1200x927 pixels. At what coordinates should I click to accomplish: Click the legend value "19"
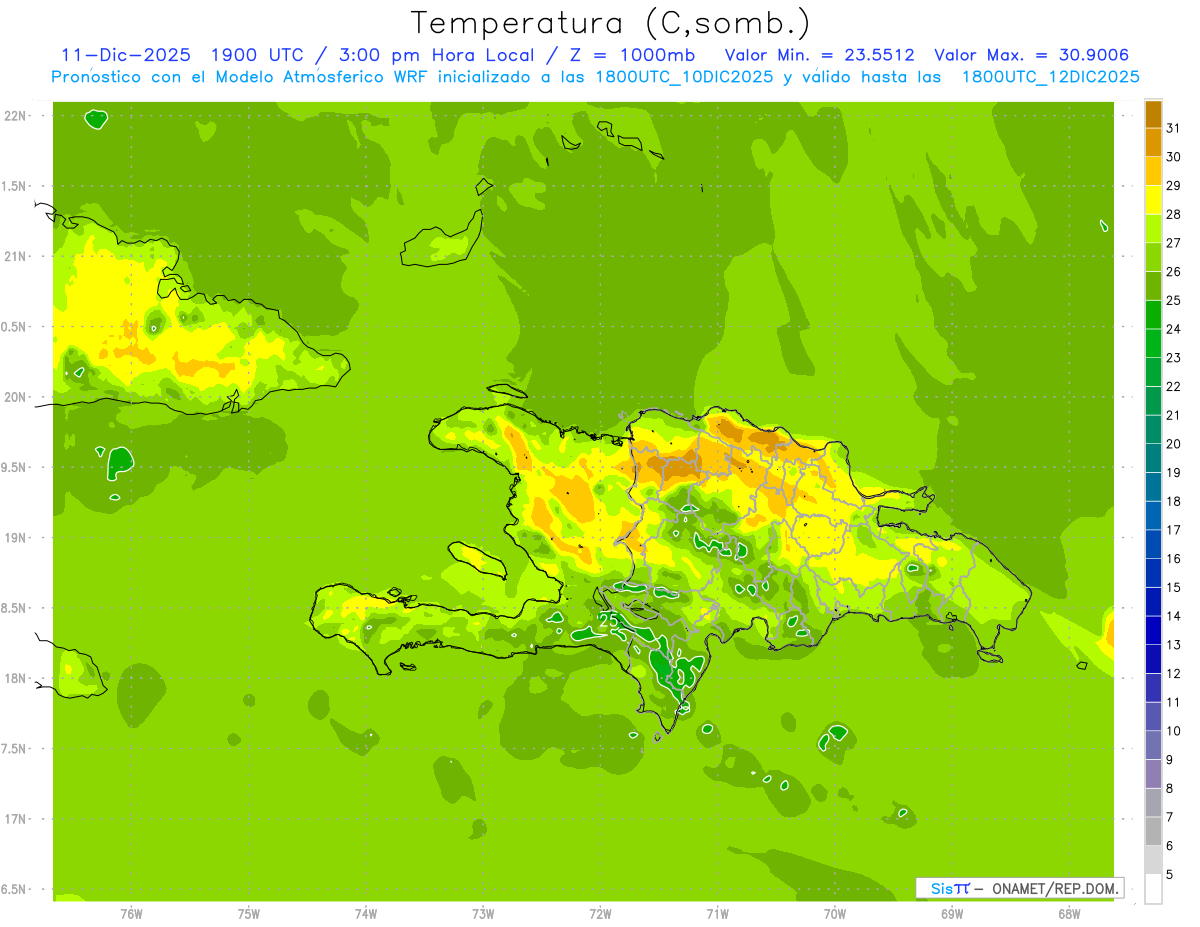click(1173, 473)
